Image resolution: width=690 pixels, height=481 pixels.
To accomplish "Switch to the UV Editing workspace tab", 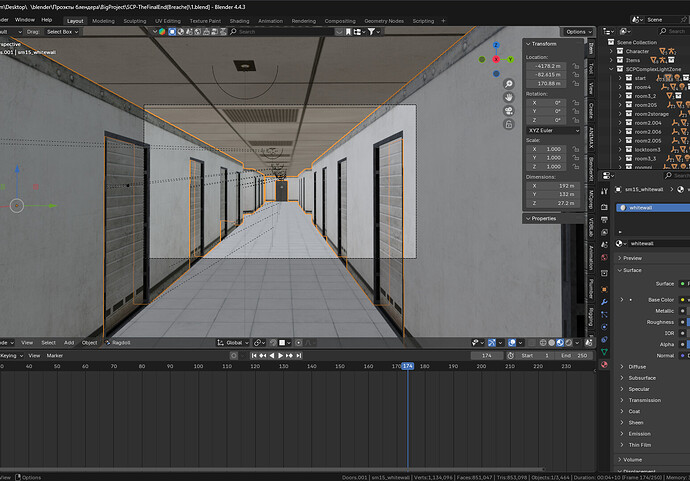I will pyautogui.click(x=168, y=21).
